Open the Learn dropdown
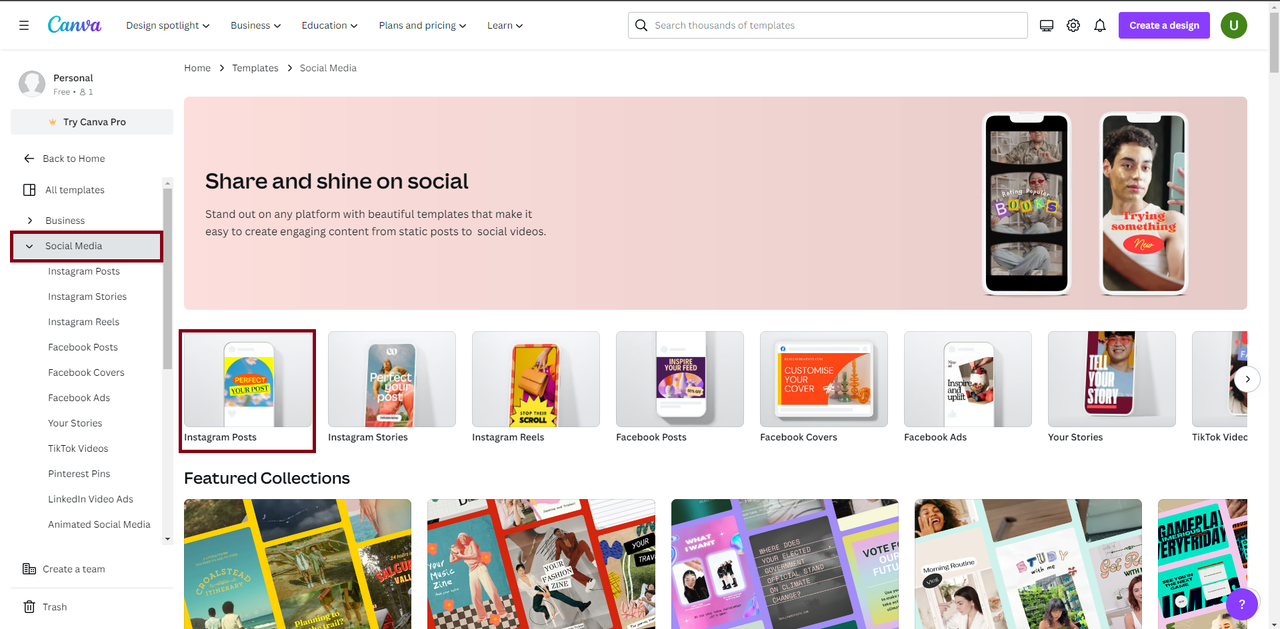 pyautogui.click(x=505, y=25)
